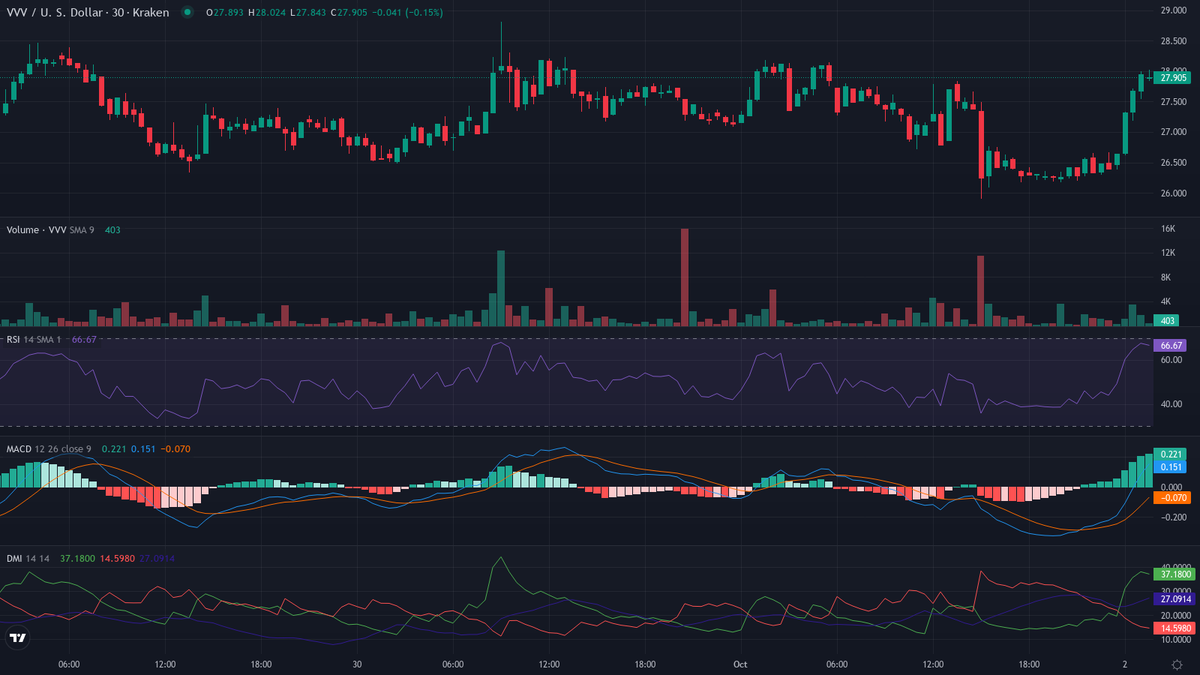Click the SMA 9 value 403 in Volume legend

pos(113,230)
